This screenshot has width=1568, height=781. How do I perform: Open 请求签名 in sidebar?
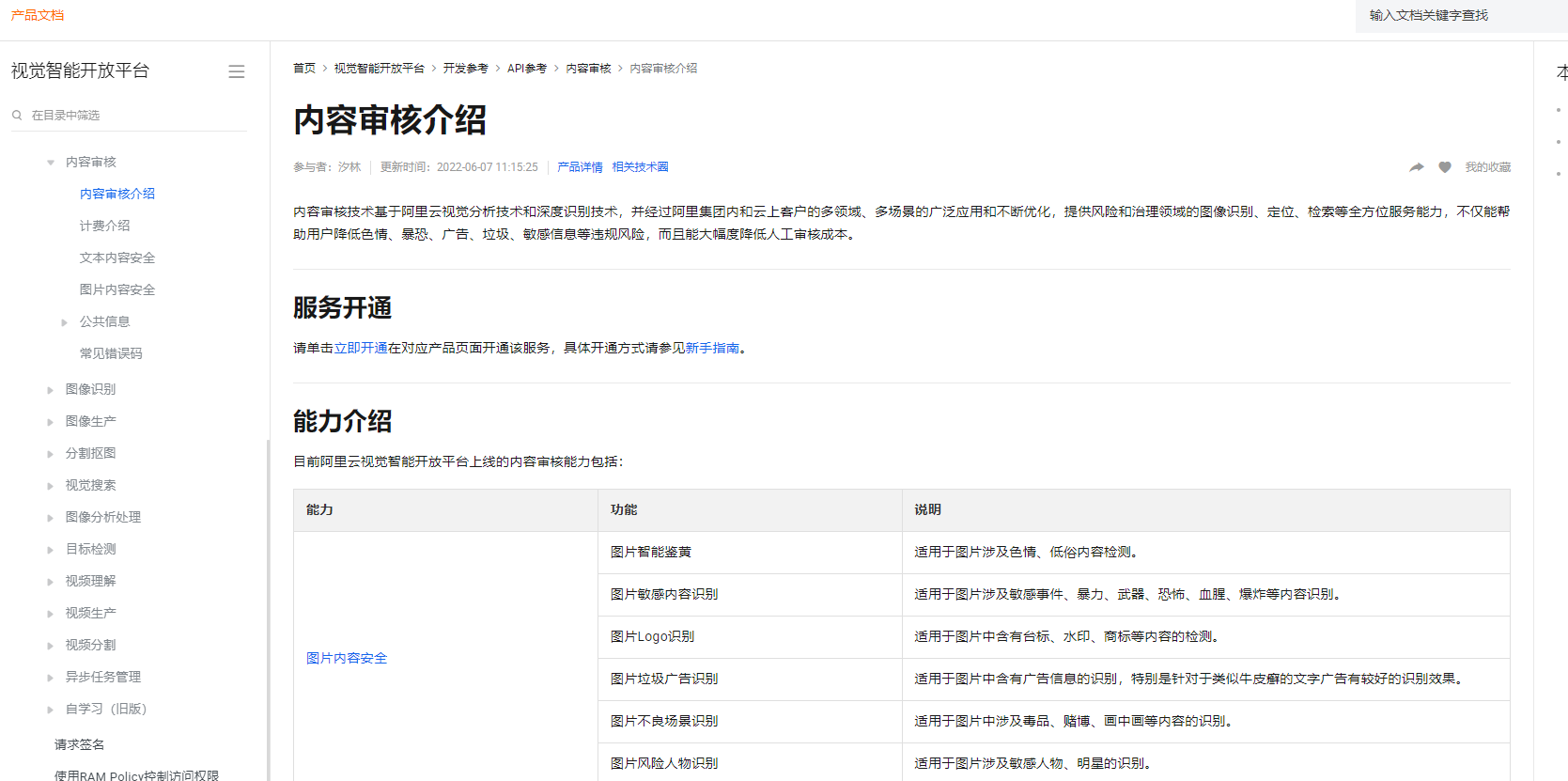tap(80, 744)
